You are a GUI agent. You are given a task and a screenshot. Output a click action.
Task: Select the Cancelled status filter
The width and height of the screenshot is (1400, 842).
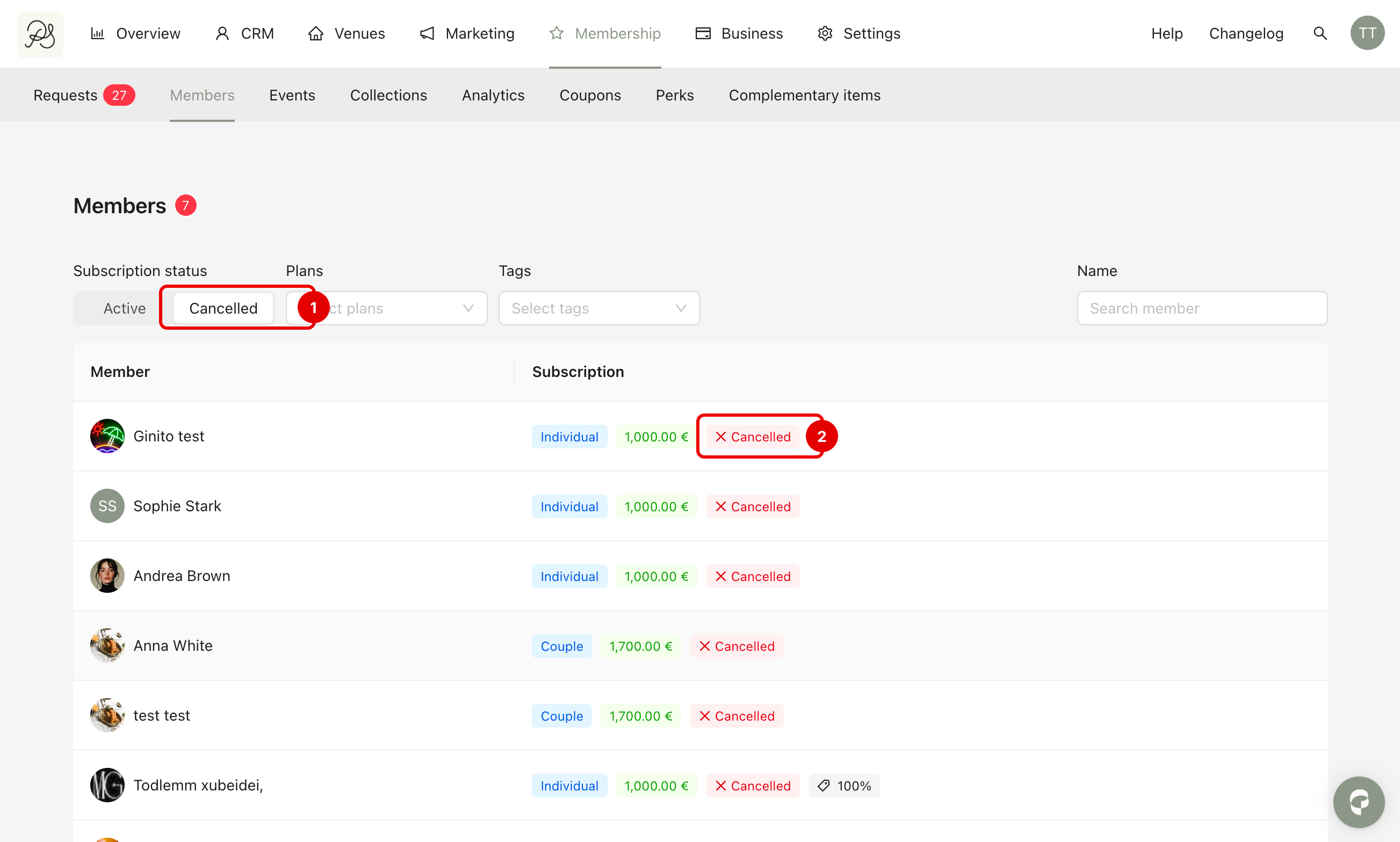pyautogui.click(x=223, y=308)
